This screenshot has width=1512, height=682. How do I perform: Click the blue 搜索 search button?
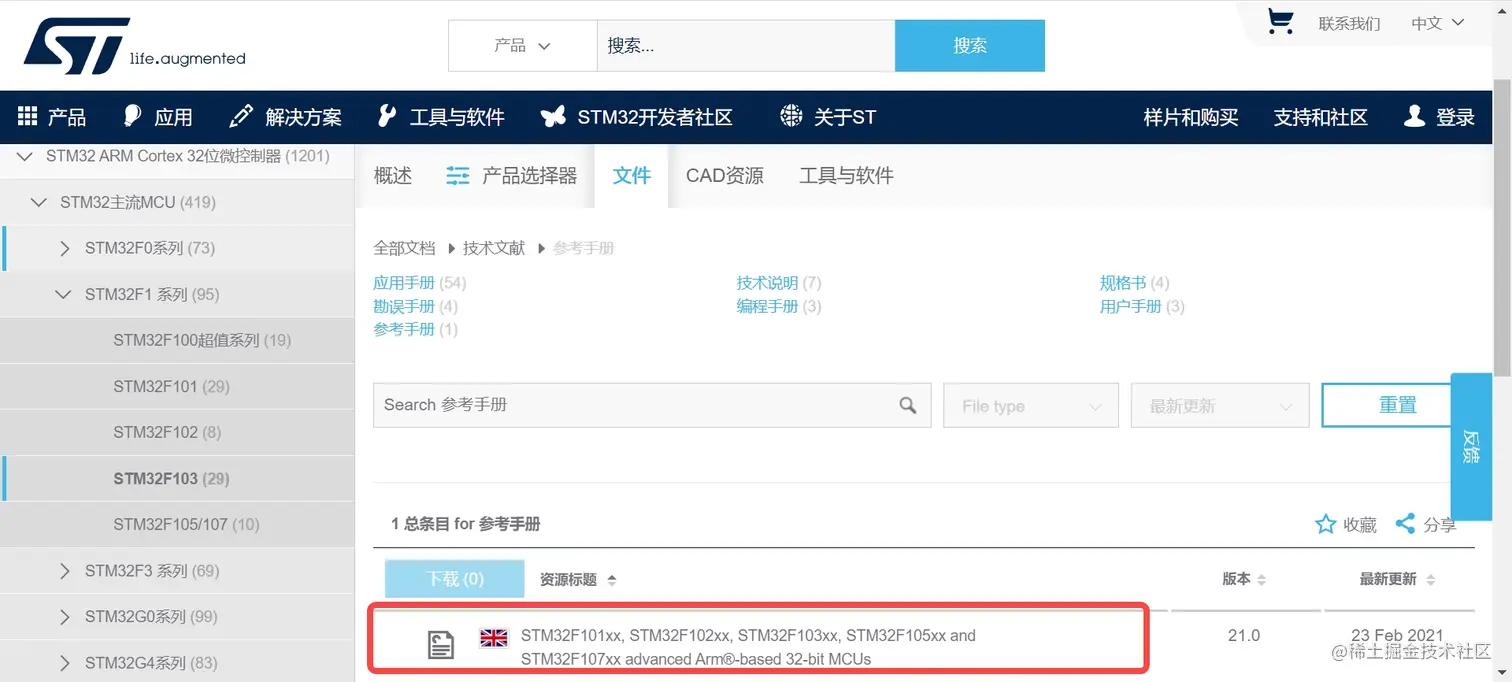coord(970,46)
